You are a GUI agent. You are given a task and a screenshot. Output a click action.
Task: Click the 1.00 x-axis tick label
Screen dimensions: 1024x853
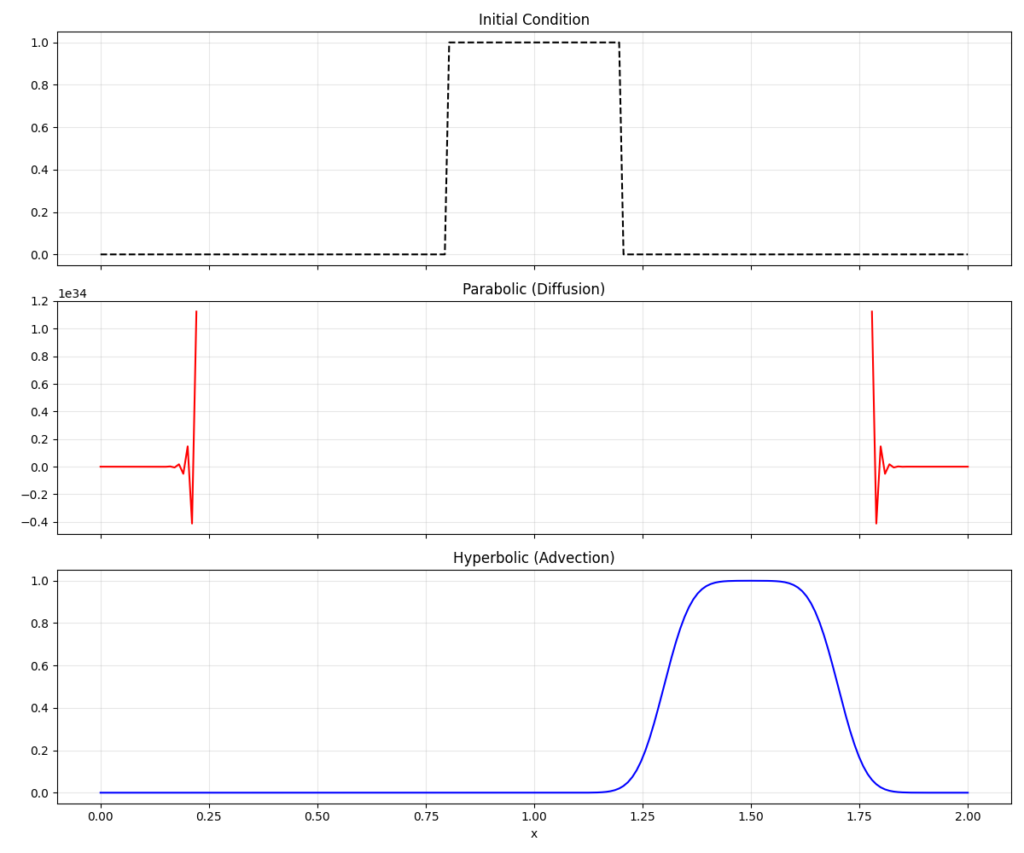click(534, 815)
